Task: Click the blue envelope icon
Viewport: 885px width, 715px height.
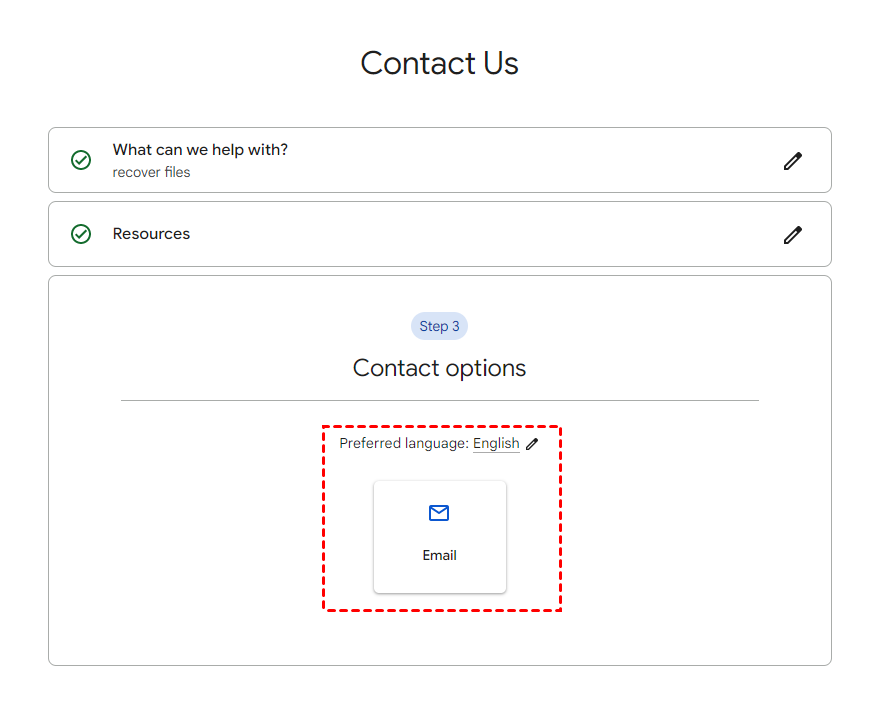Action: tap(439, 513)
